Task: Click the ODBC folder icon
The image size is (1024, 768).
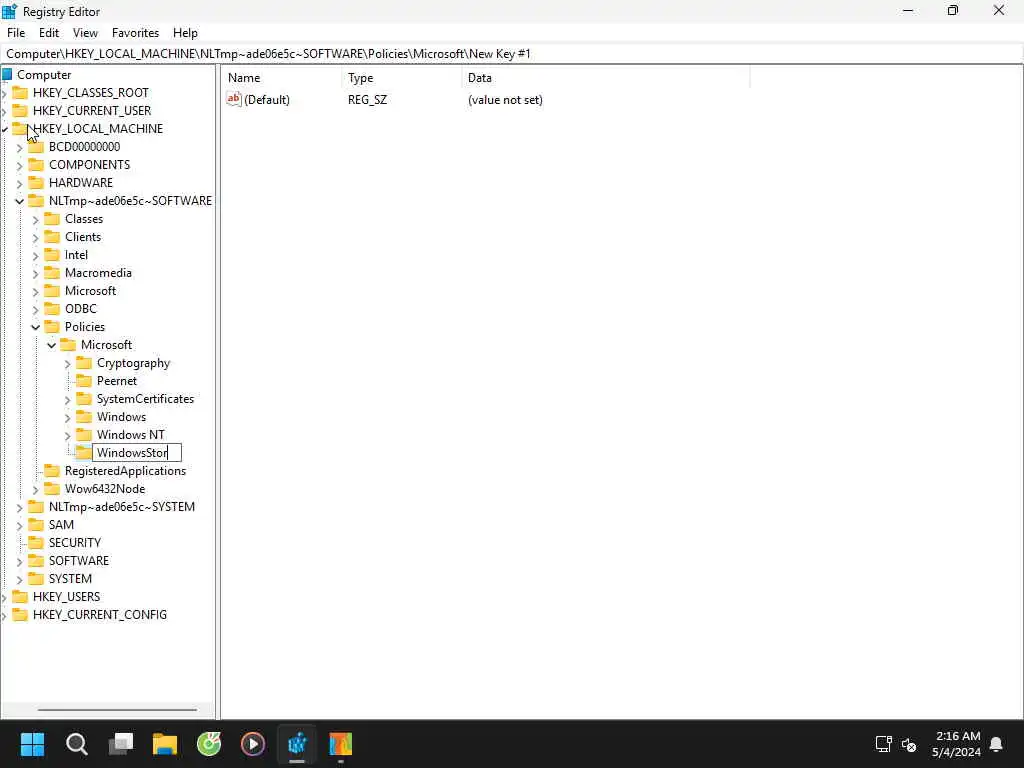Action: click(x=52, y=308)
